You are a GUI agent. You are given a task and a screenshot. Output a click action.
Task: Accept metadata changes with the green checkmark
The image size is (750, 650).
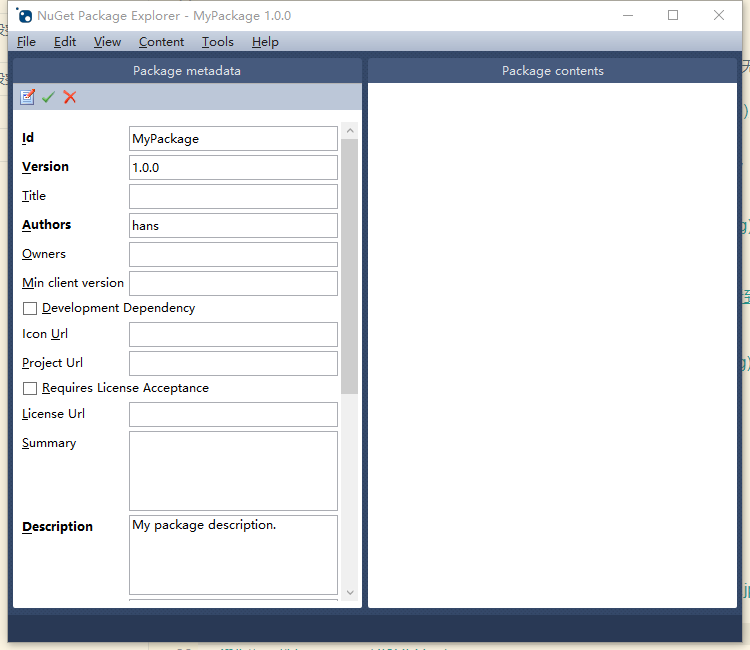pos(48,97)
